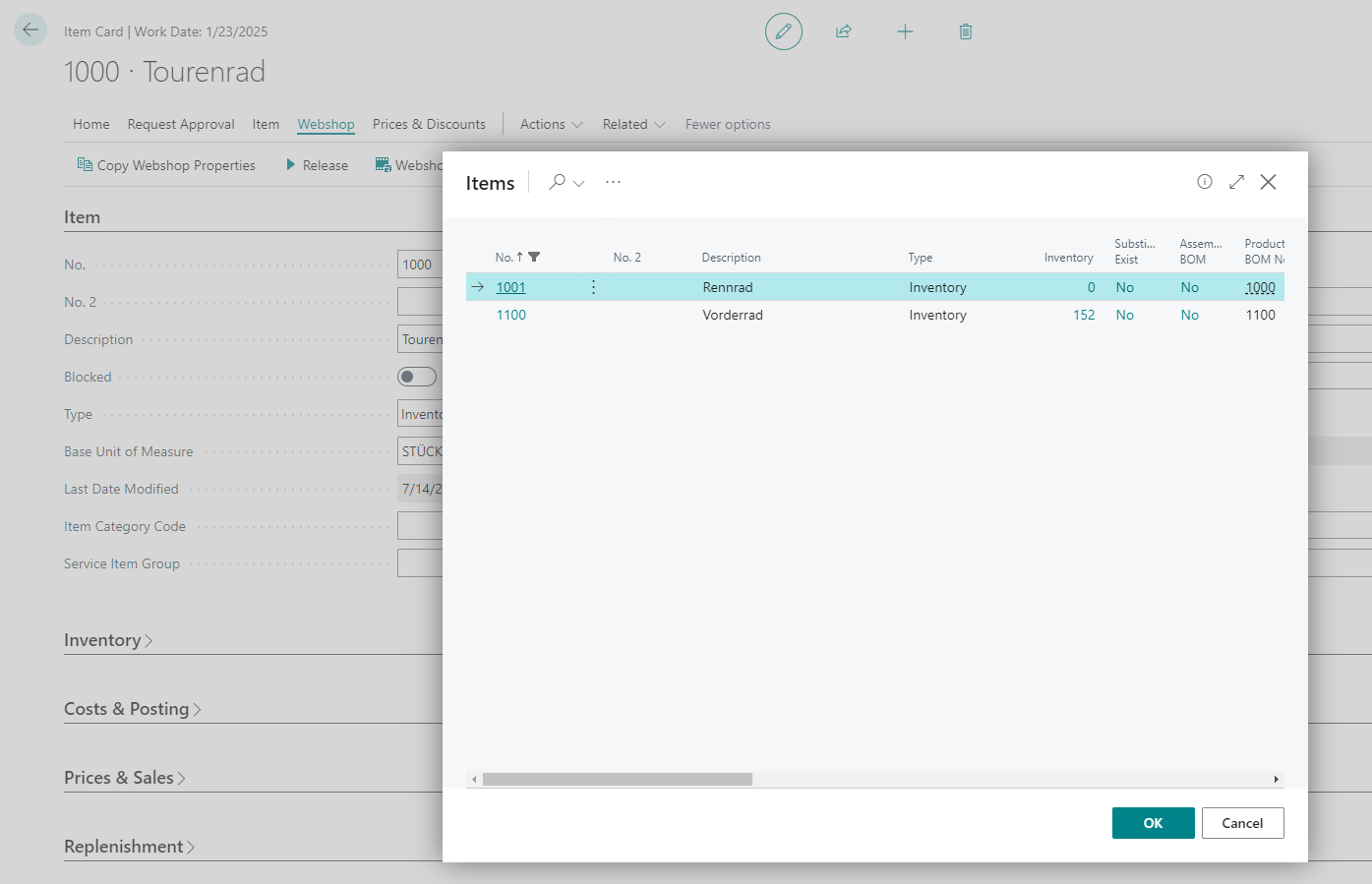Open item link 1100
1372x884 pixels.
point(510,315)
